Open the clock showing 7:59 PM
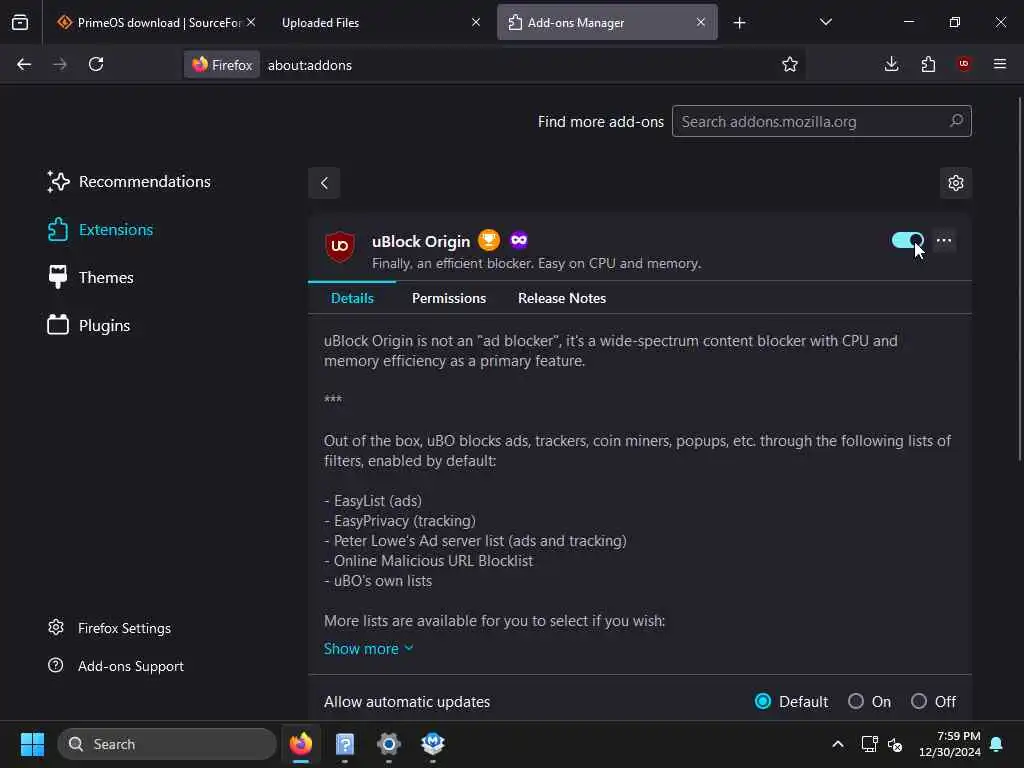 click(950, 744)
